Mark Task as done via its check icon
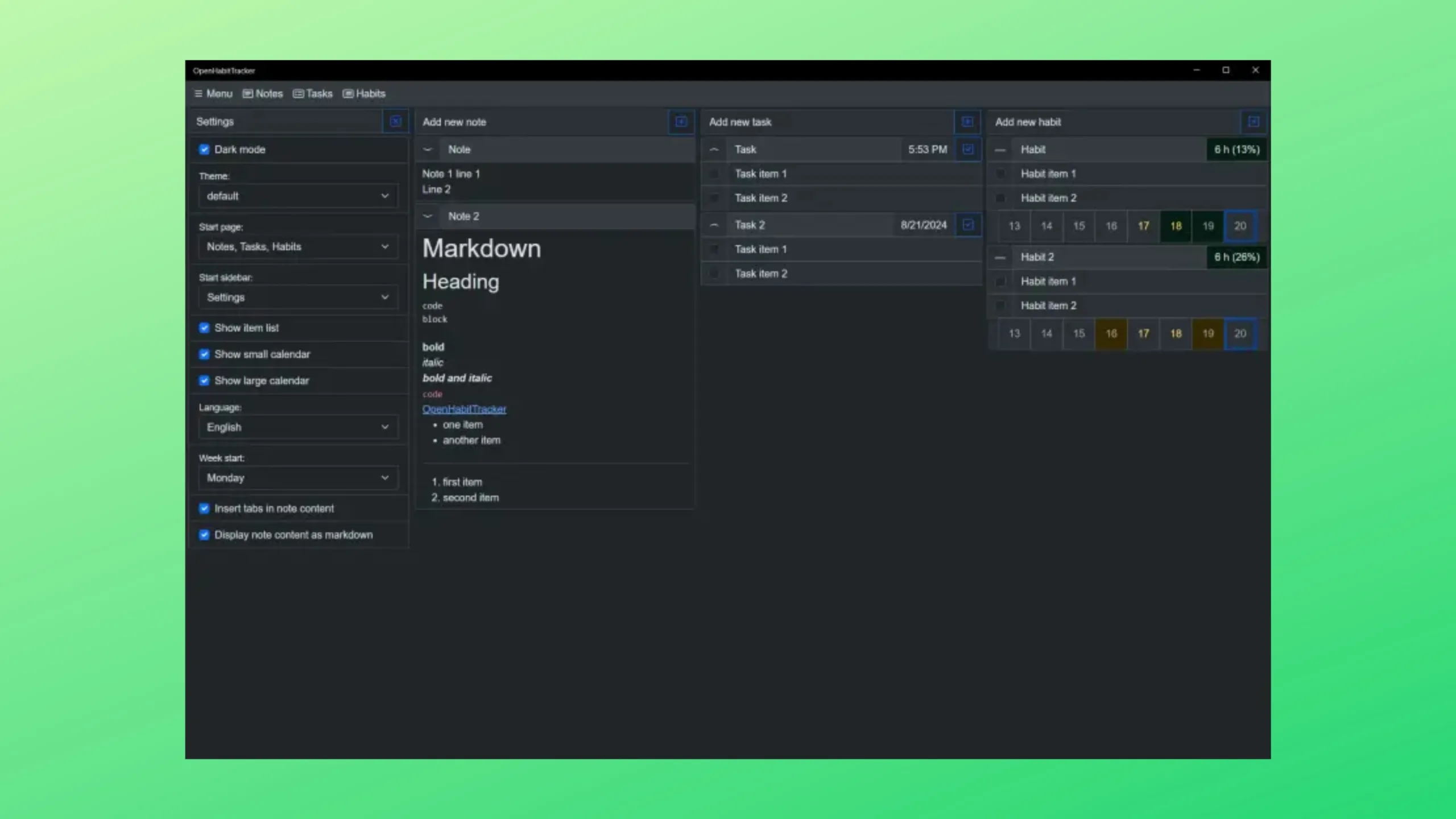 (967, 149)
